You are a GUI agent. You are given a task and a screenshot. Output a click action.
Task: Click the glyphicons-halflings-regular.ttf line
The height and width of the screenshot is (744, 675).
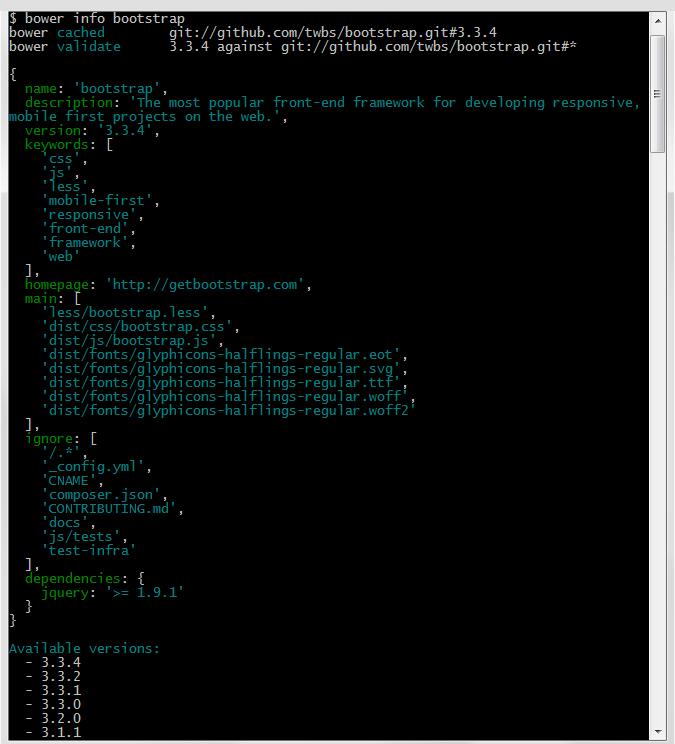[x=221, y=382]
